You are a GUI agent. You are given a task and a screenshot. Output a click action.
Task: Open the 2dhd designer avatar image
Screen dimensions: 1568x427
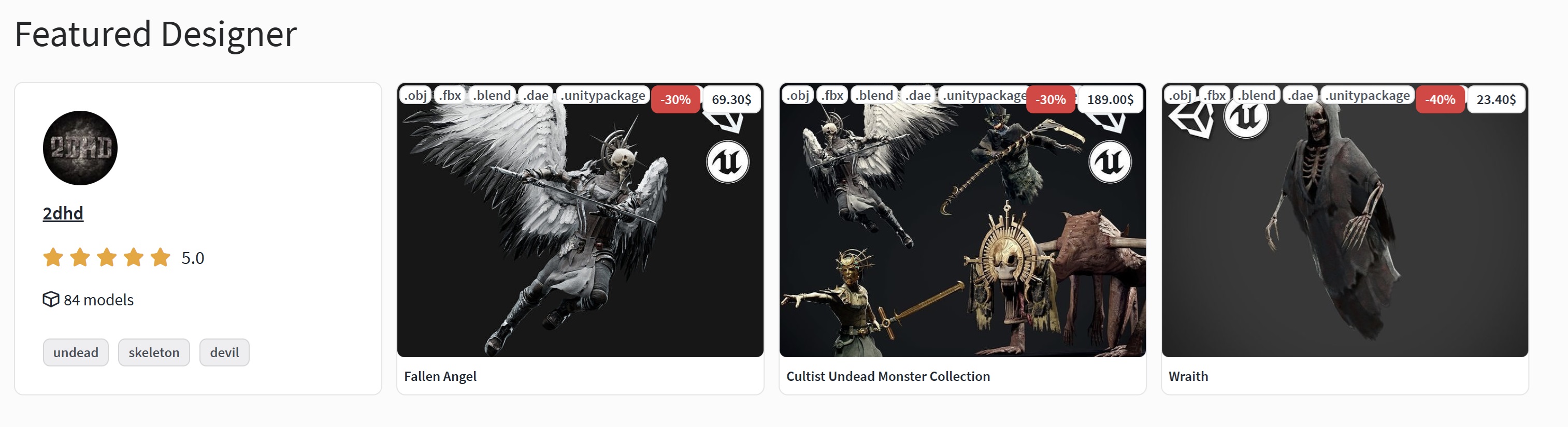pyautogui.click(x=80, y=148)
